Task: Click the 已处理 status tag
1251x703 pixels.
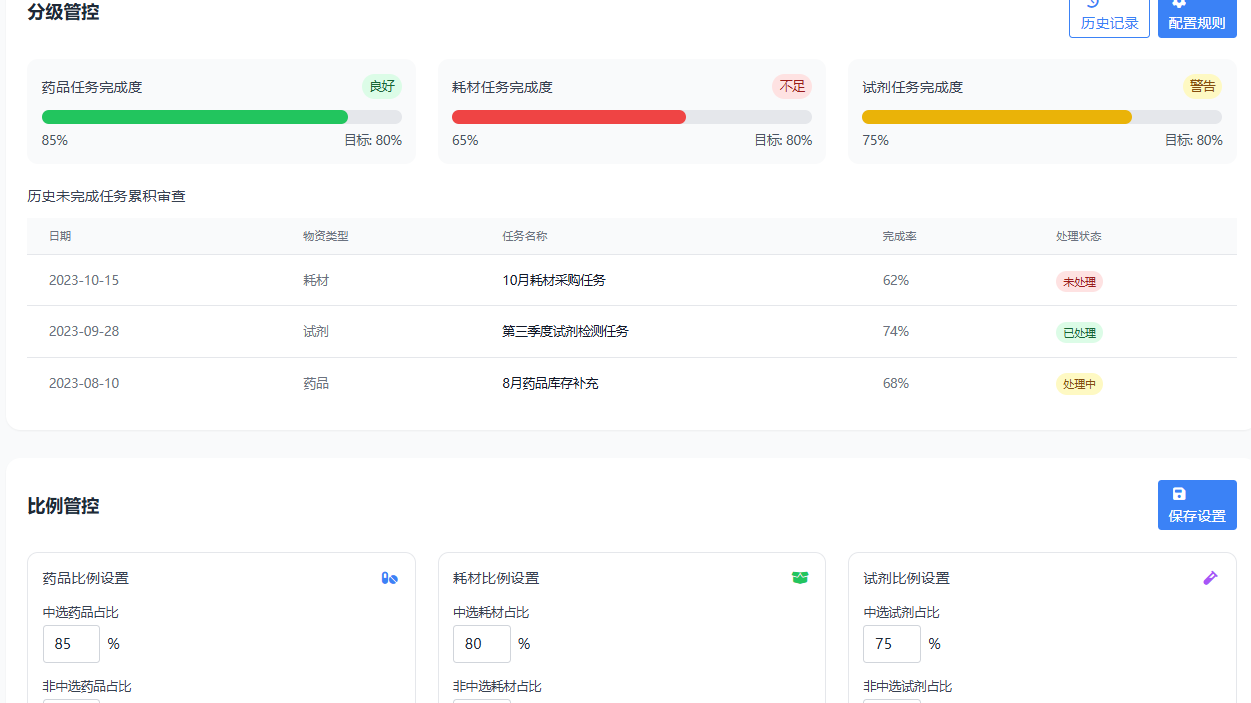Action: pos(1079,333)
